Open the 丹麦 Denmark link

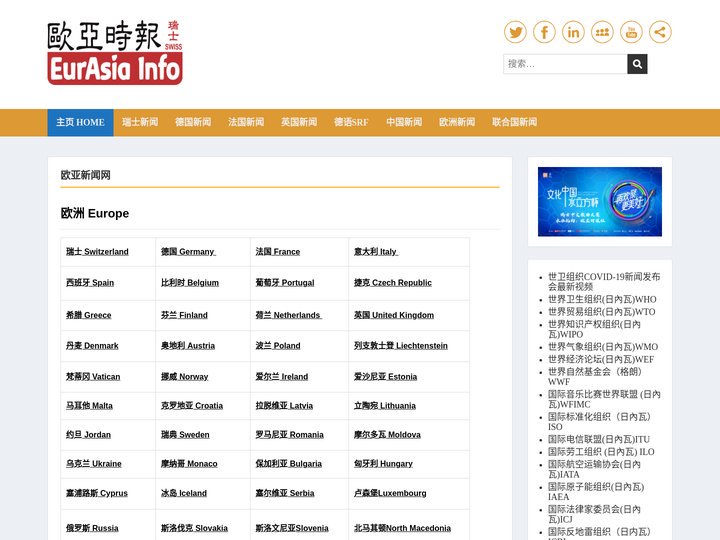pyautogui.click(x=92, y=346)
